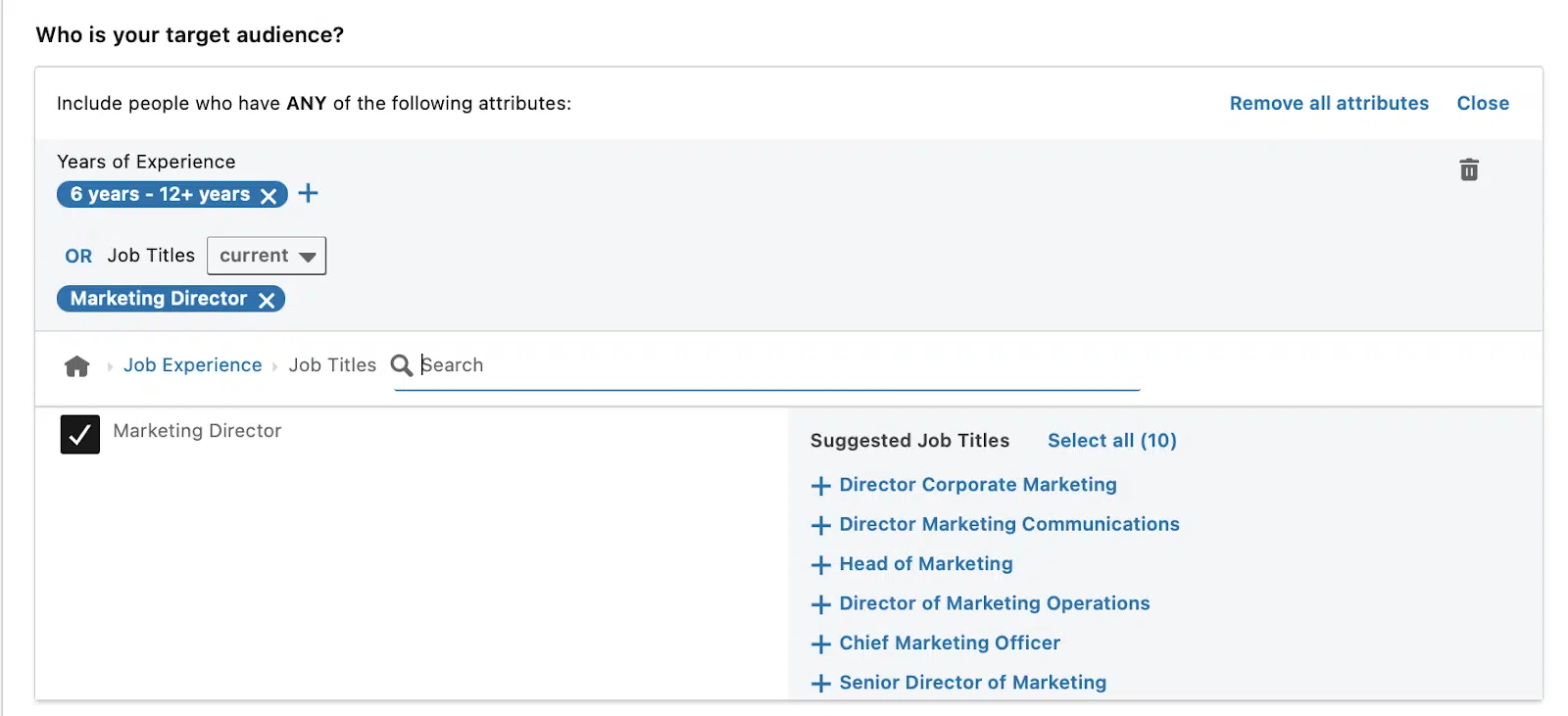Close the audience attributes panel
This screenshot has width=1568, height=716.
tap(1482, 103)
